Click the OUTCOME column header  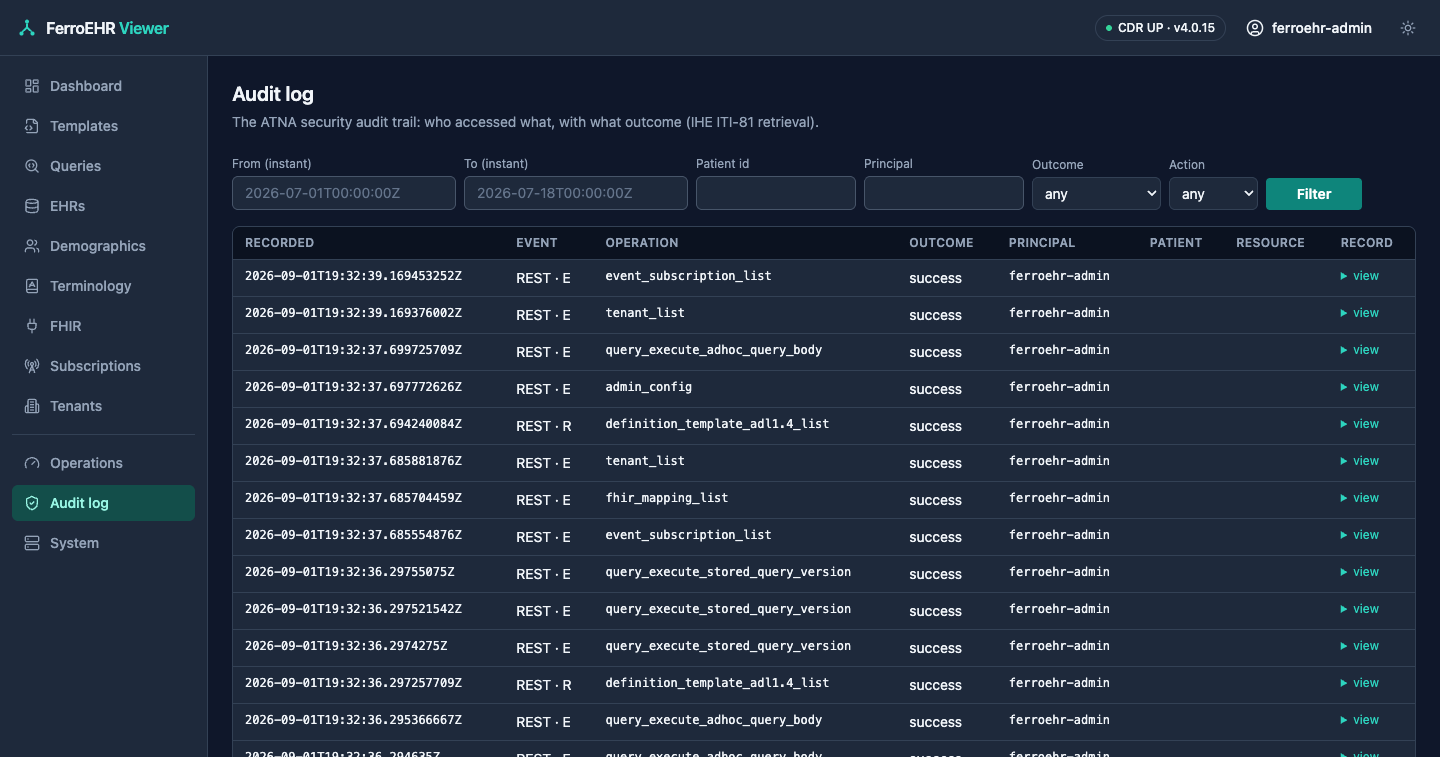tap(941, 243)
